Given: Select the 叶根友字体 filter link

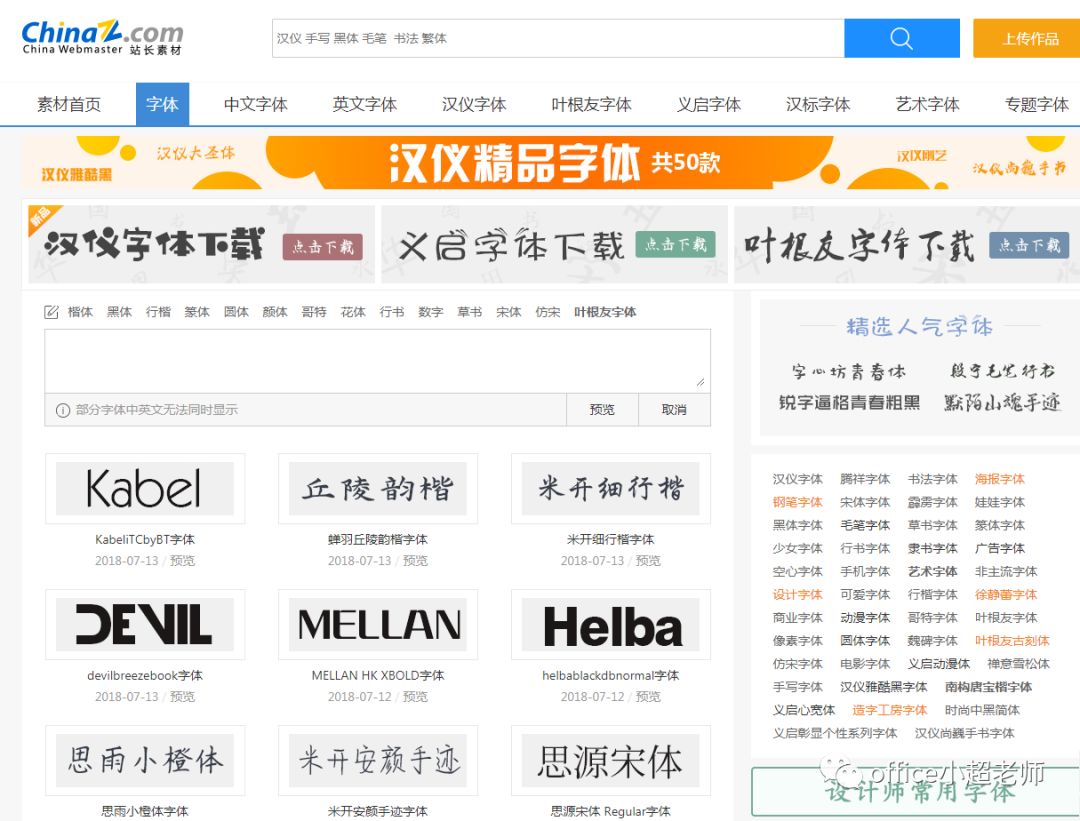Looking at the screenshot, I should point(605,312).
